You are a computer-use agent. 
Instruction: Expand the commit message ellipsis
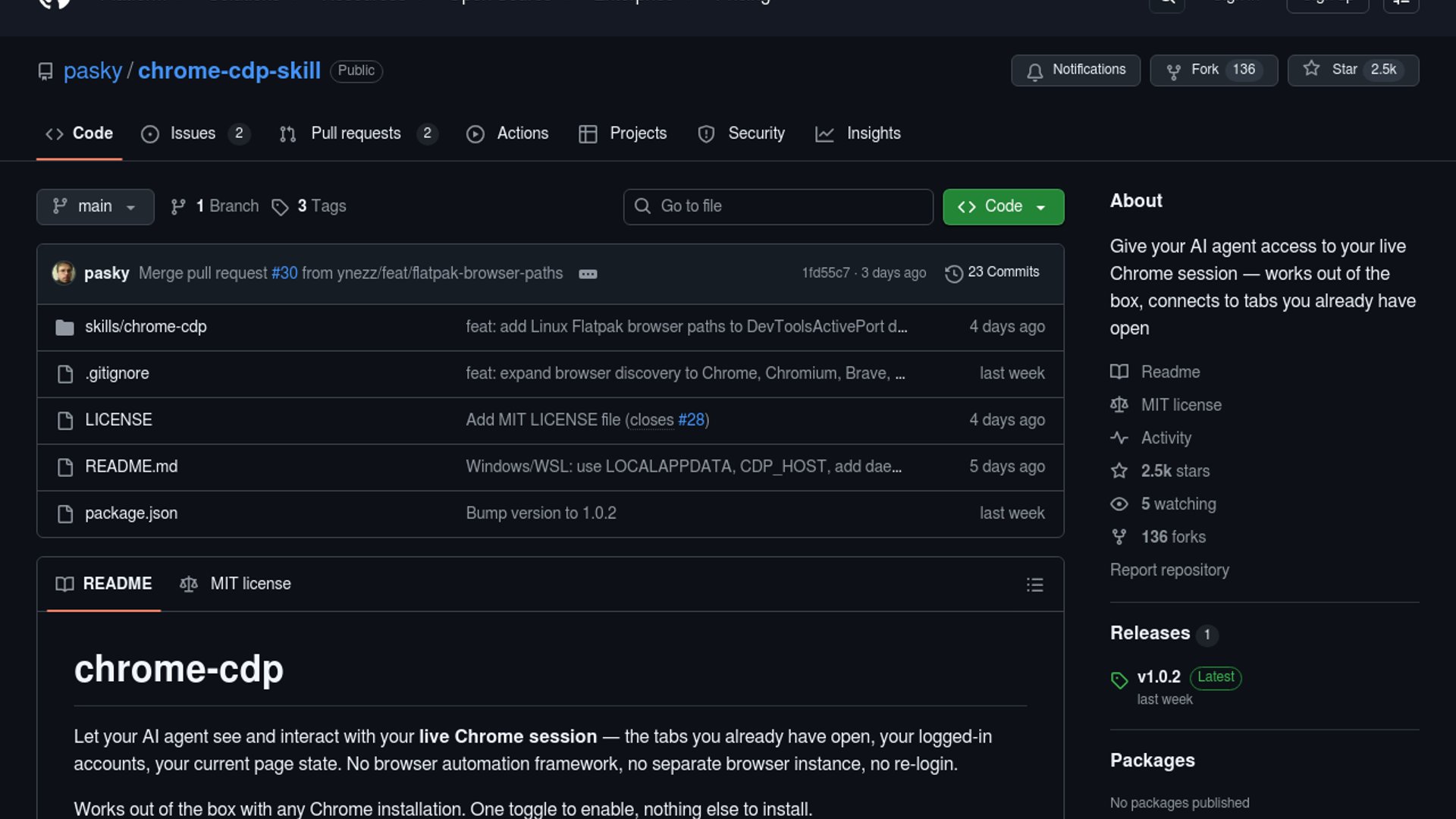(588, 274)
